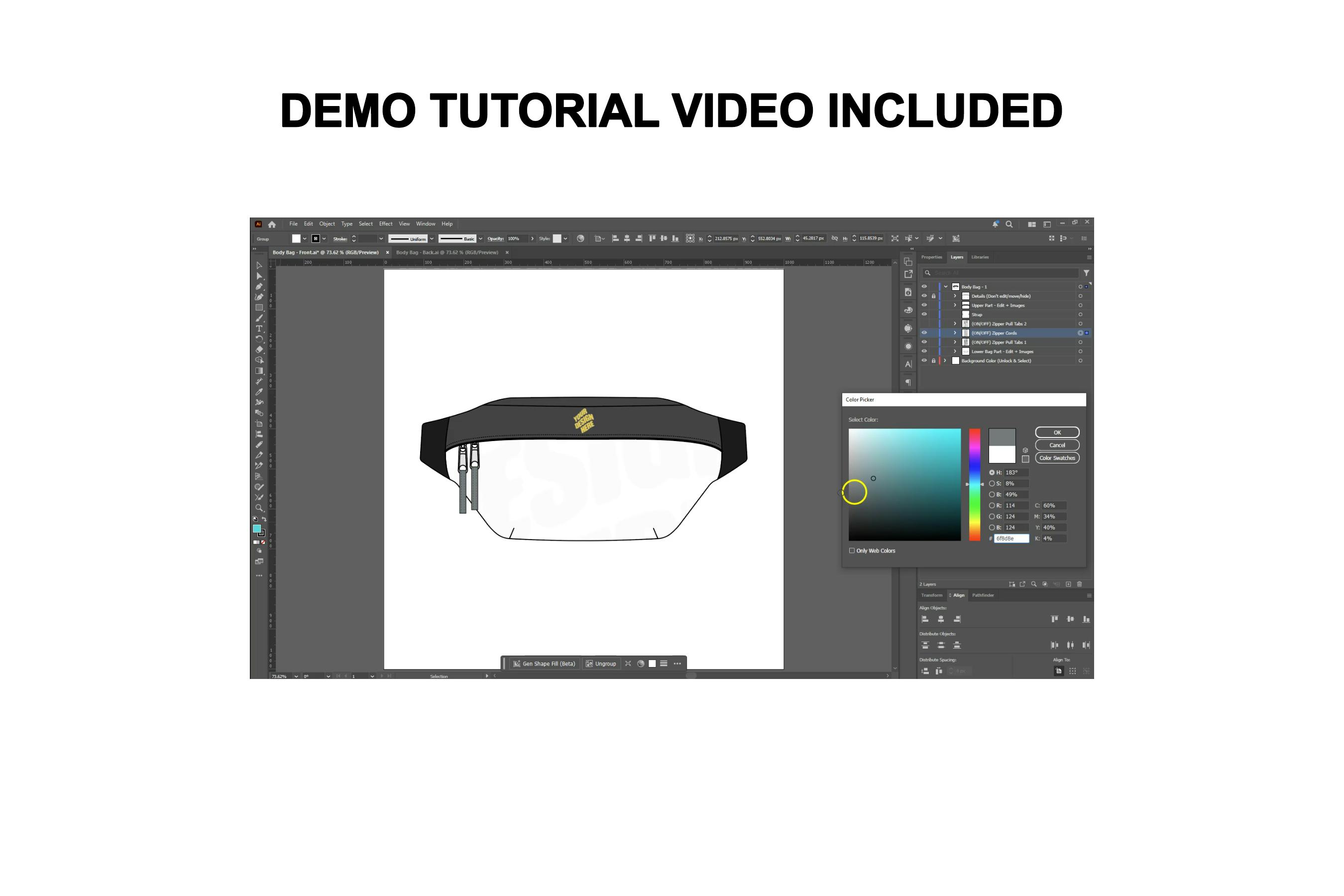Select the Curvature tool

(259, 297)
